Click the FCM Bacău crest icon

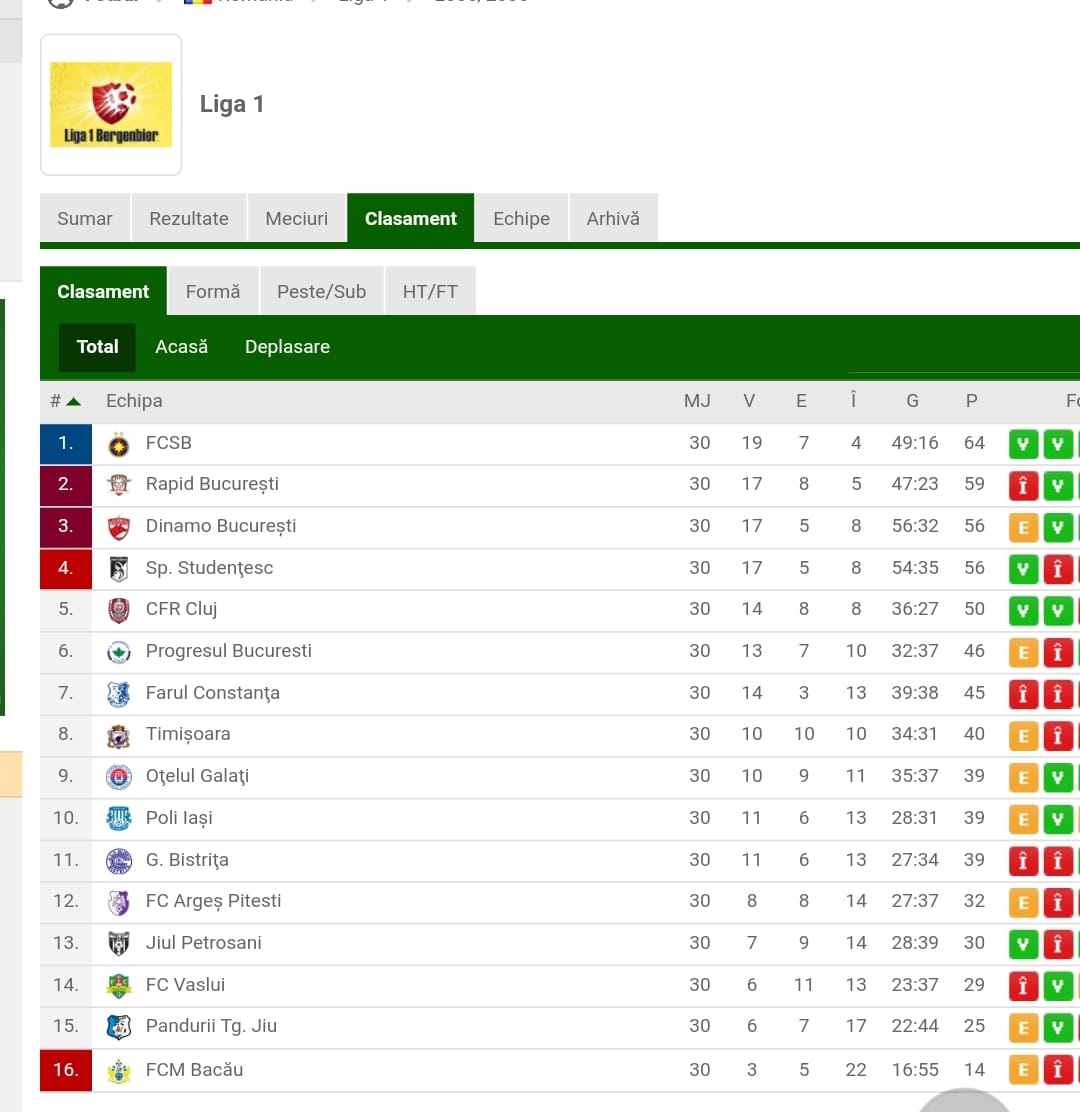[118, 1070]
